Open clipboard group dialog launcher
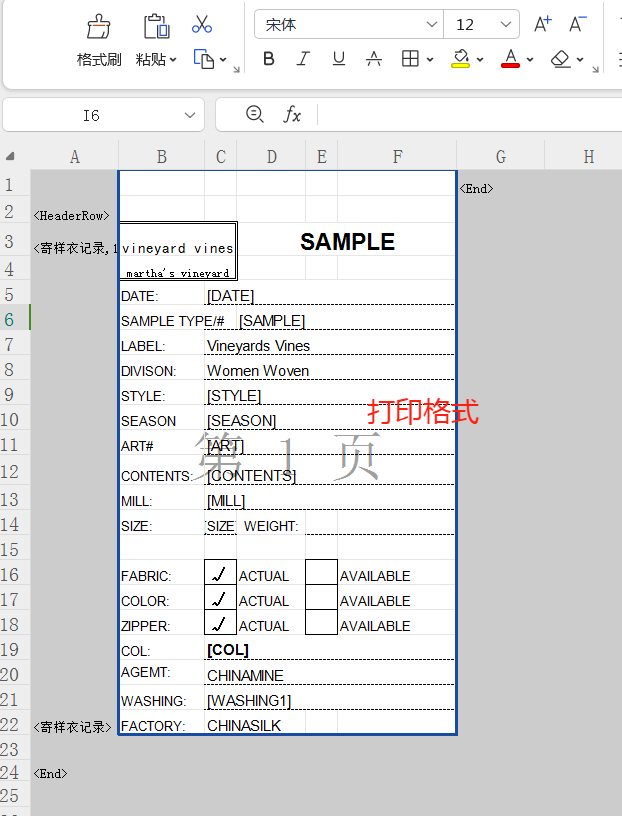Viewport: 622px width, 816px height. [x=236, y=69]
